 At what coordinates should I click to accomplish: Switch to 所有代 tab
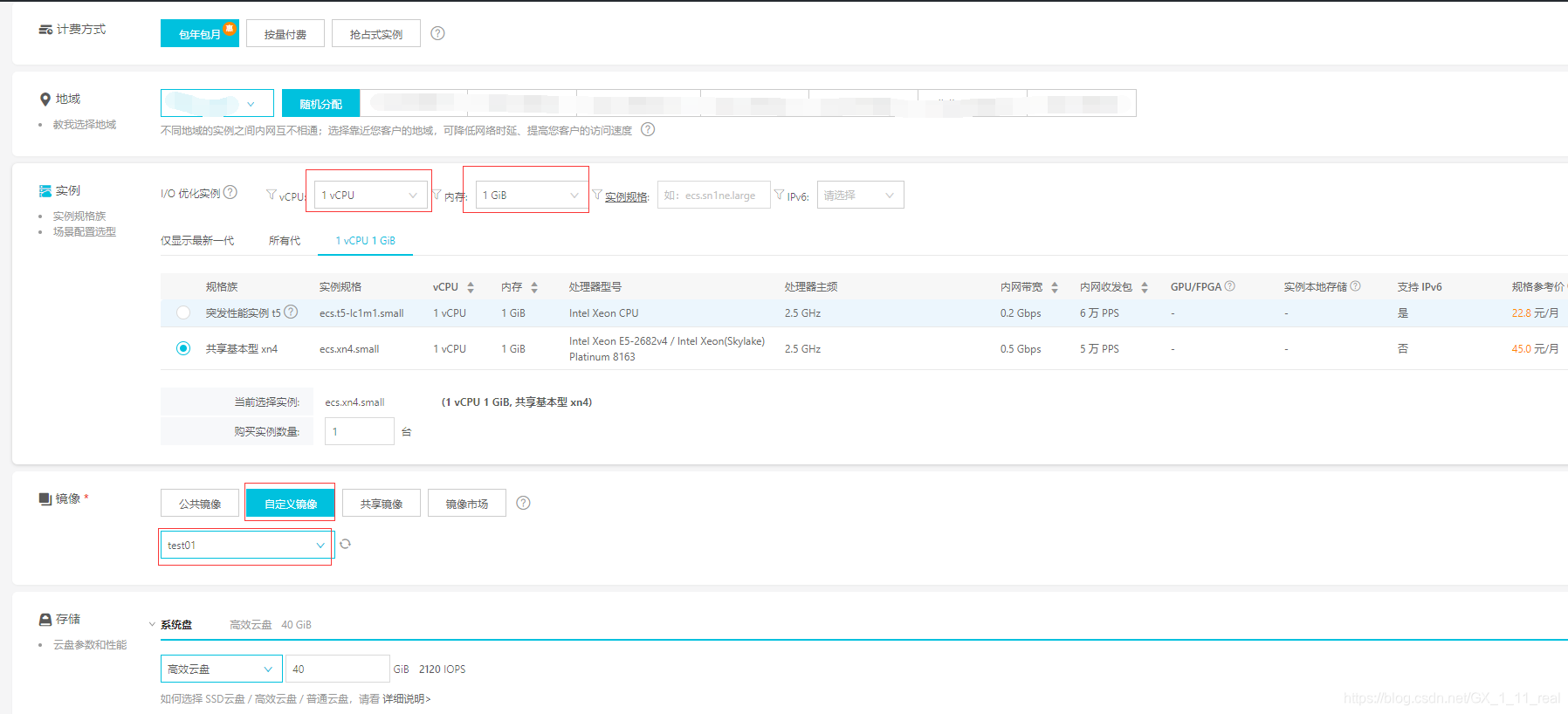285,241
